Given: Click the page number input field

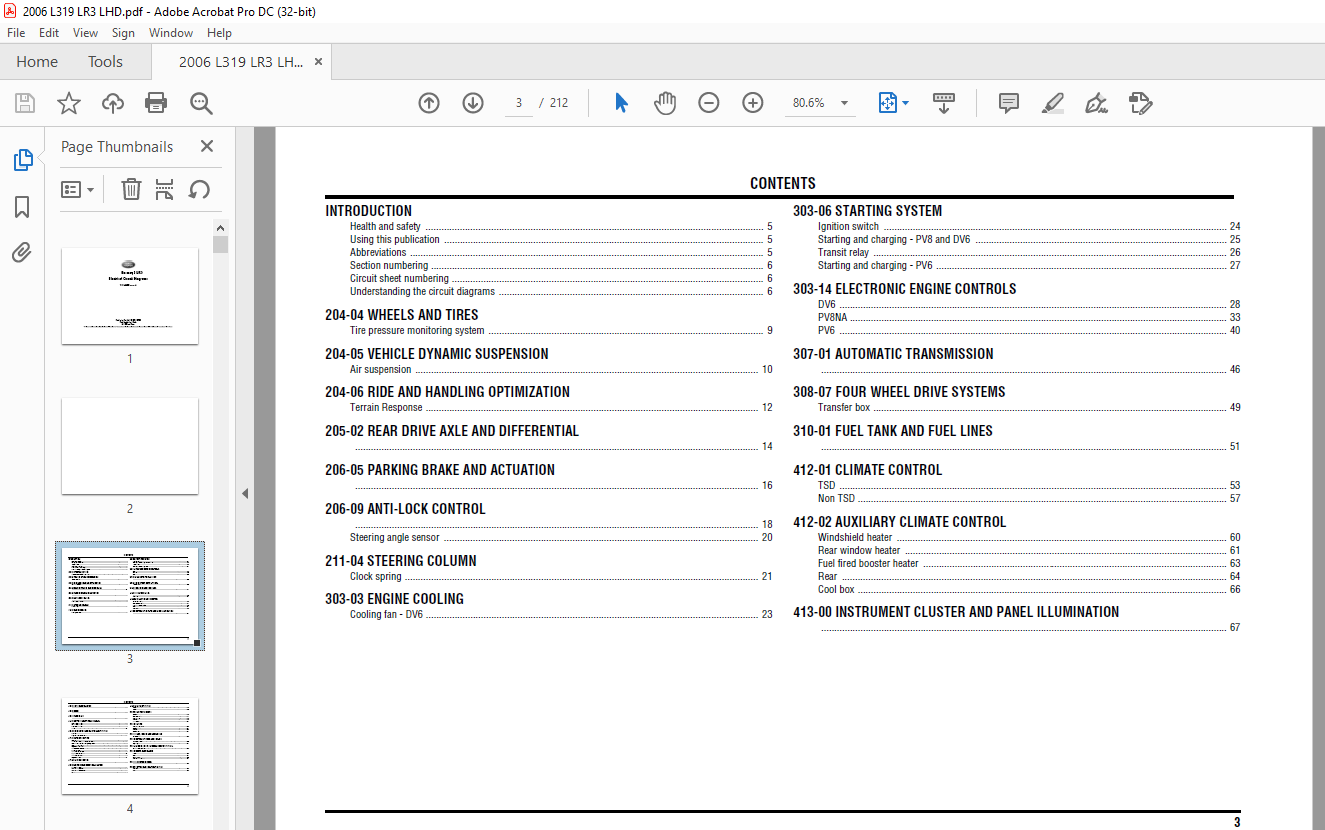Looking at the screenshot, I should point(519,103).
